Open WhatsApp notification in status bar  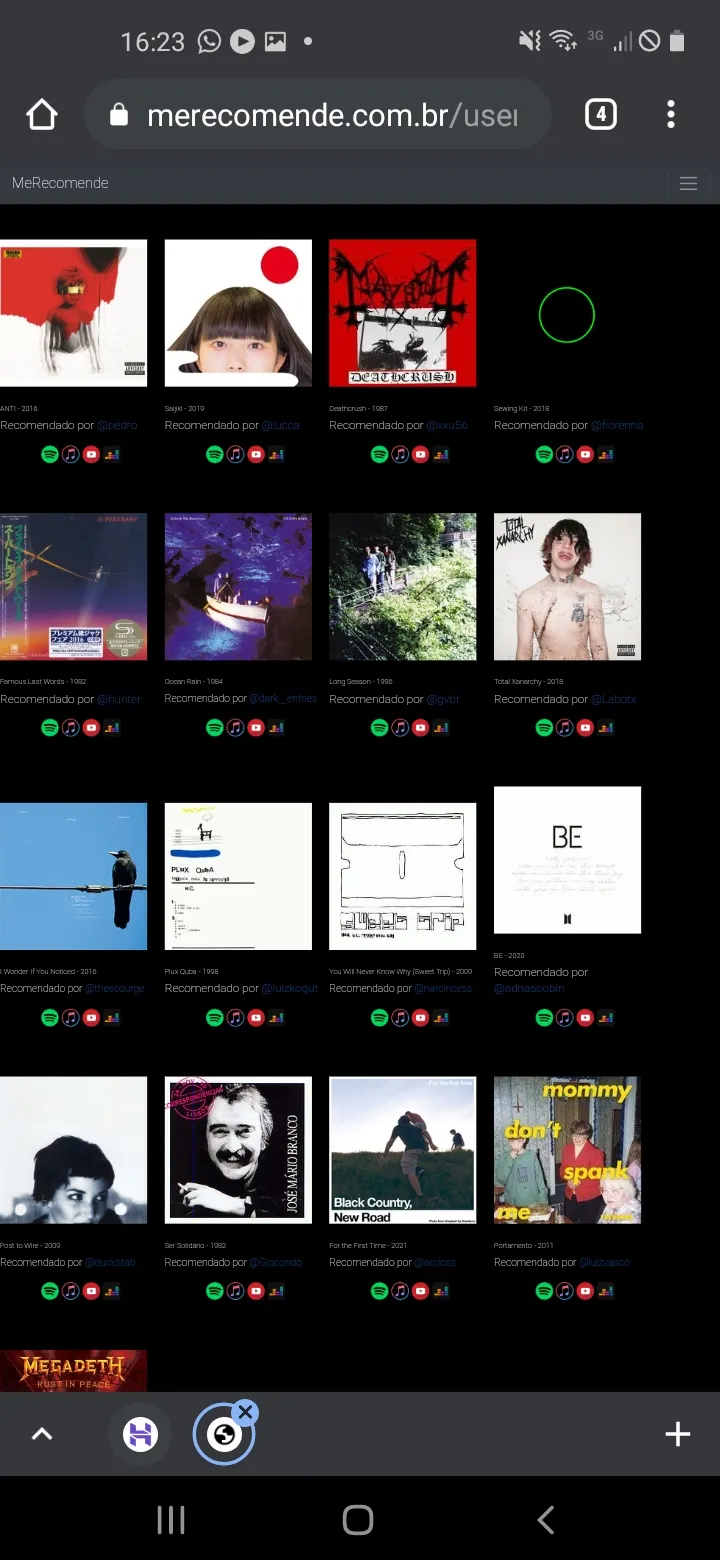pos(209,41)
